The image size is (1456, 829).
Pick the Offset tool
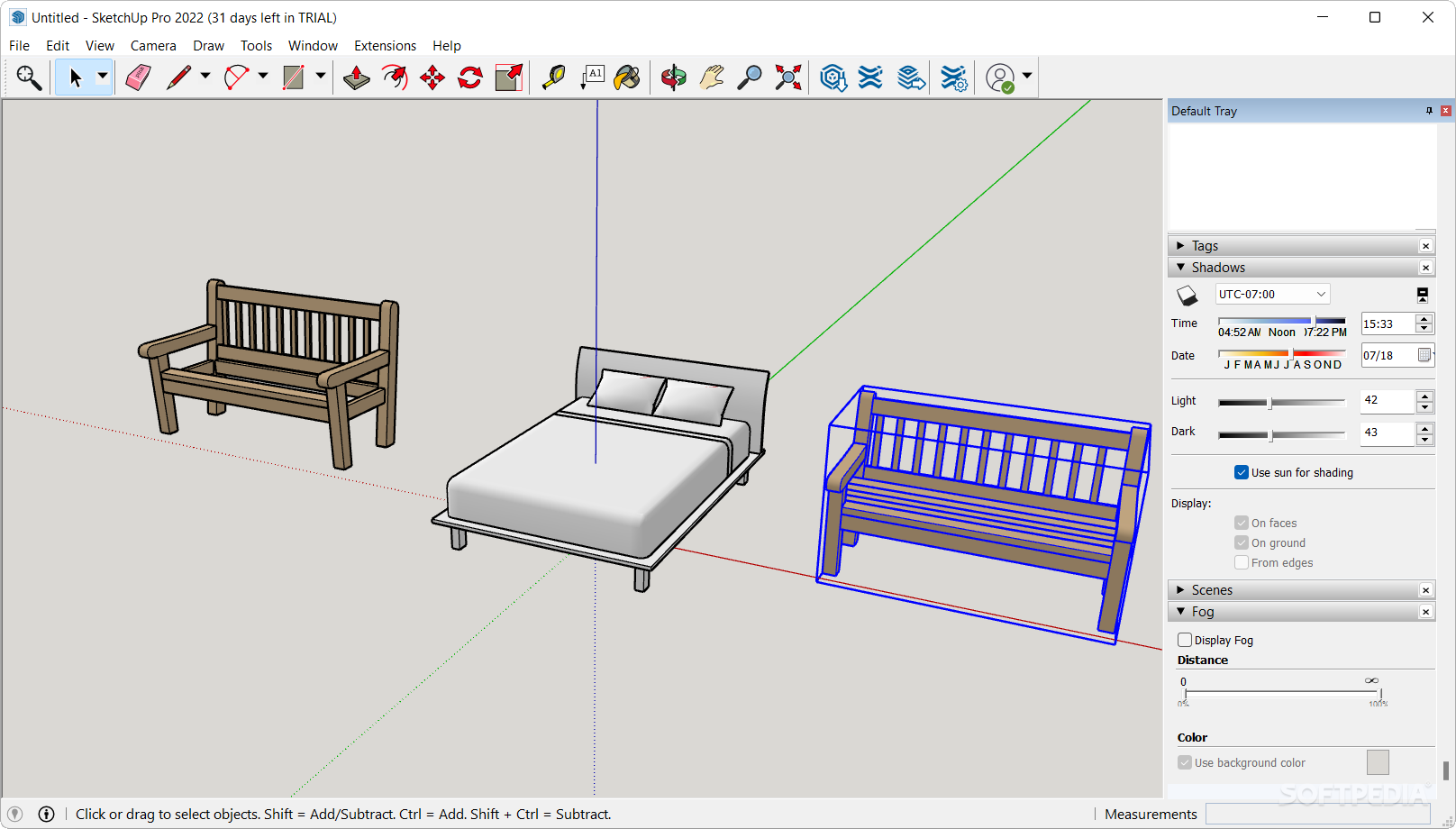[x=395, y=78]
